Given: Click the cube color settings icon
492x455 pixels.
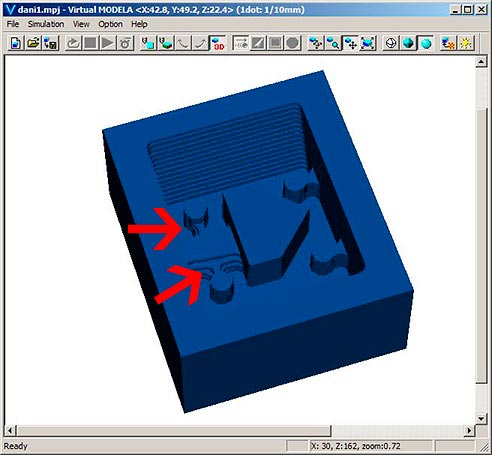Looking at the screenshot, I should coord(448,43).
